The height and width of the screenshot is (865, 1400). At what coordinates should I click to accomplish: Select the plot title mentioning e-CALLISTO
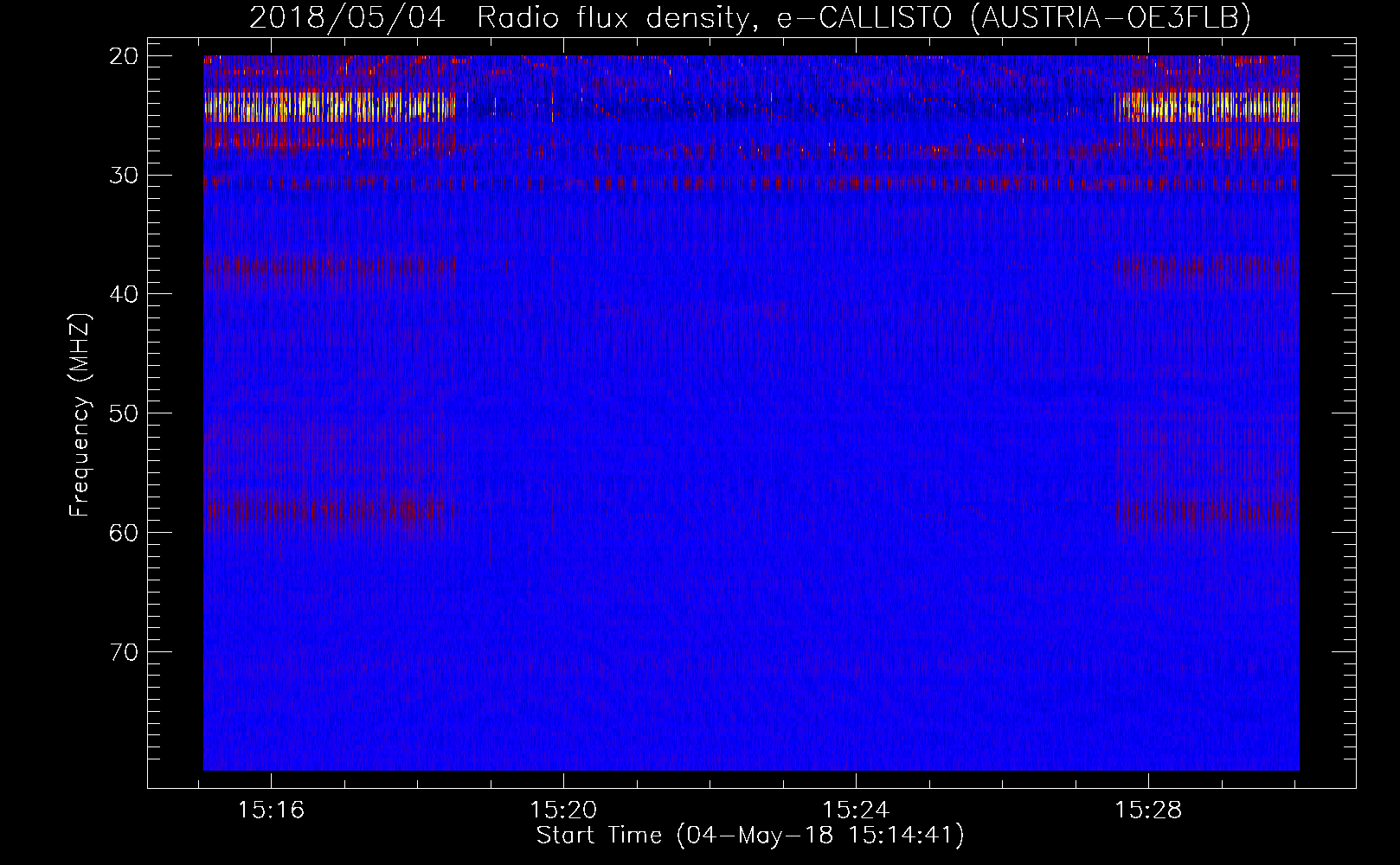point(750,17)
